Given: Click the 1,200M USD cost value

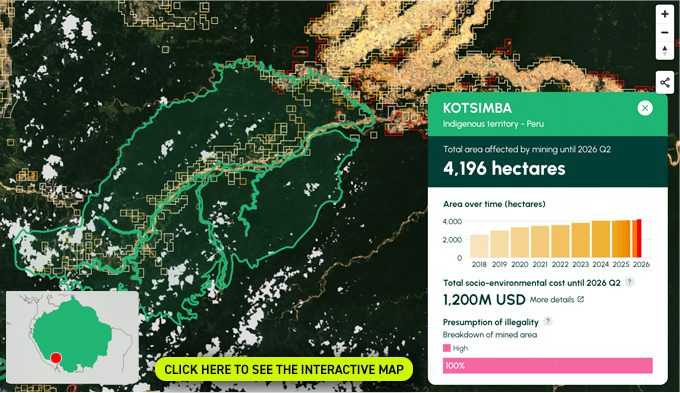Looking at the screenshot, I should click(x=484, y=299).
